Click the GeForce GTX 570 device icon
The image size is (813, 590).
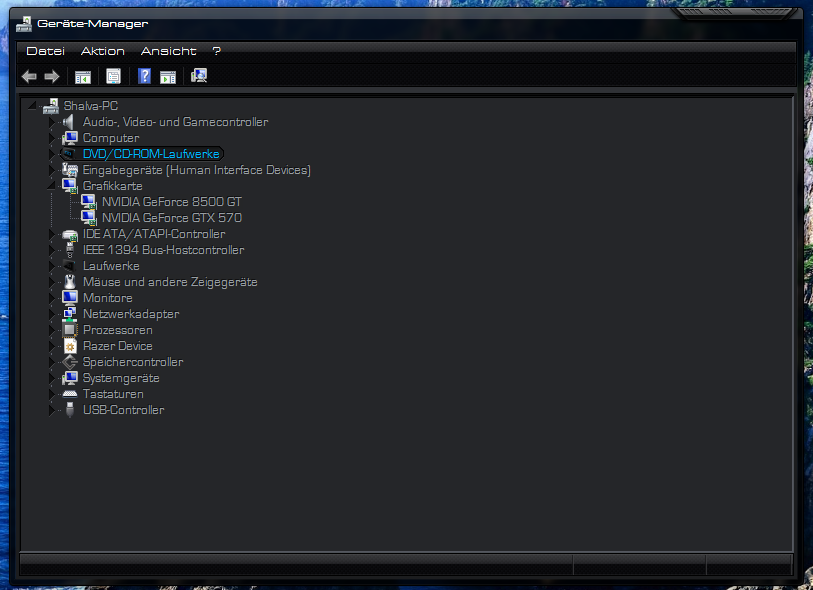[89, 218]
